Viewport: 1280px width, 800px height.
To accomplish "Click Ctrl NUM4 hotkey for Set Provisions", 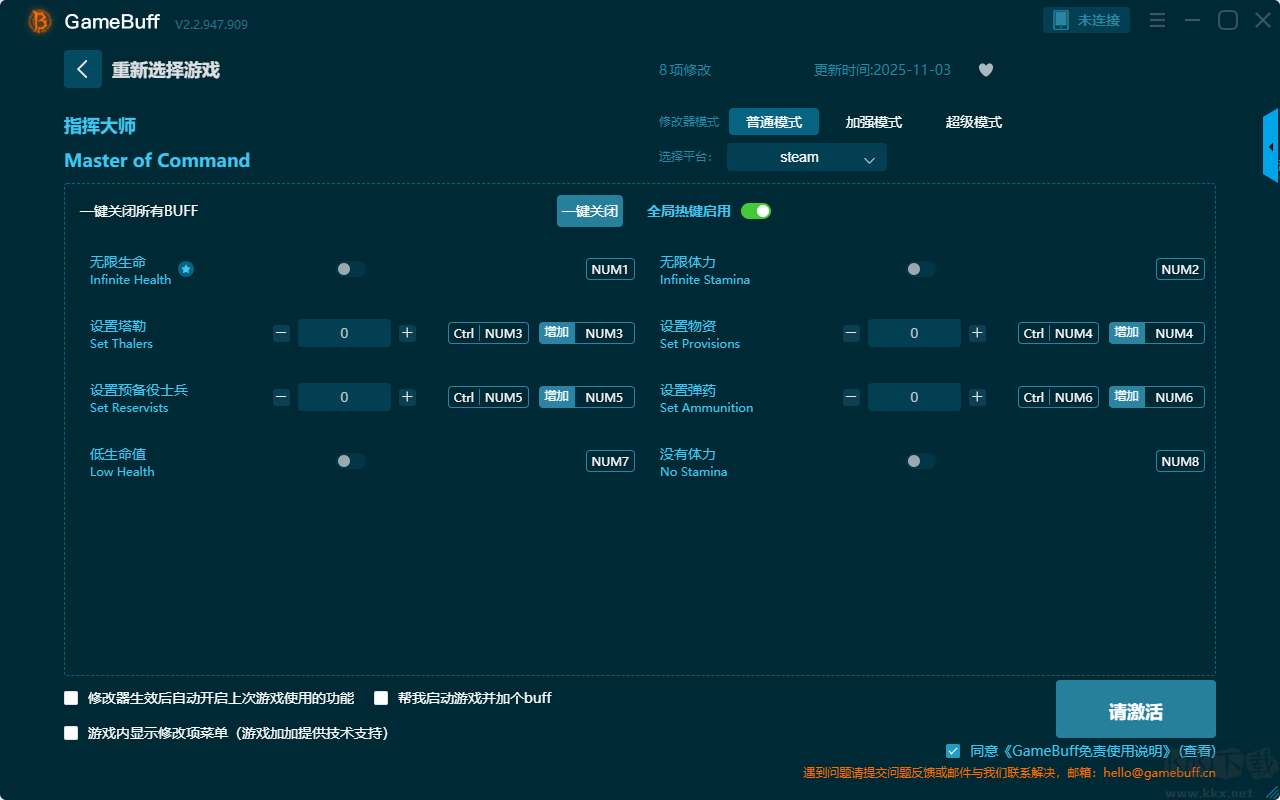I will point(1058,333).
